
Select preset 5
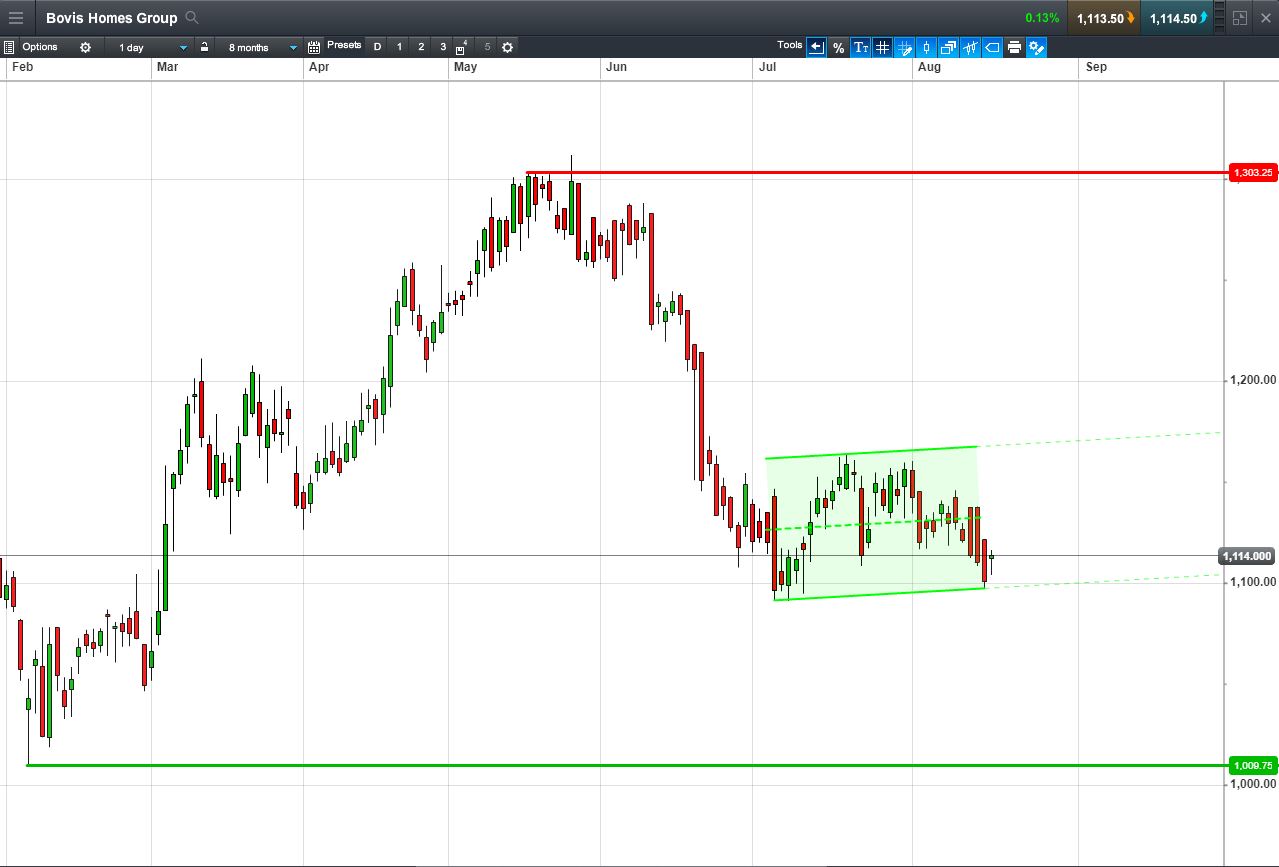tap(487, 47)
